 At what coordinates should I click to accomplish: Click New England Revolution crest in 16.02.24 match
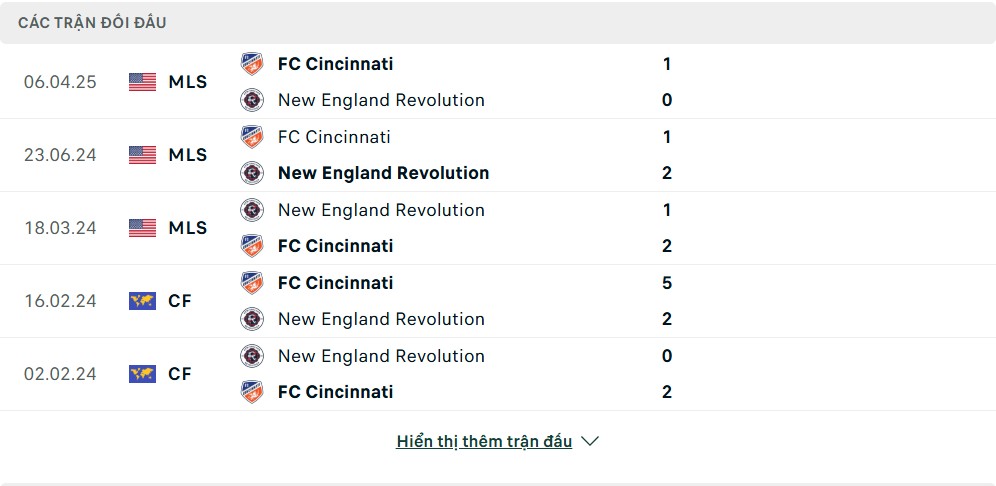[x=252, y=319]
